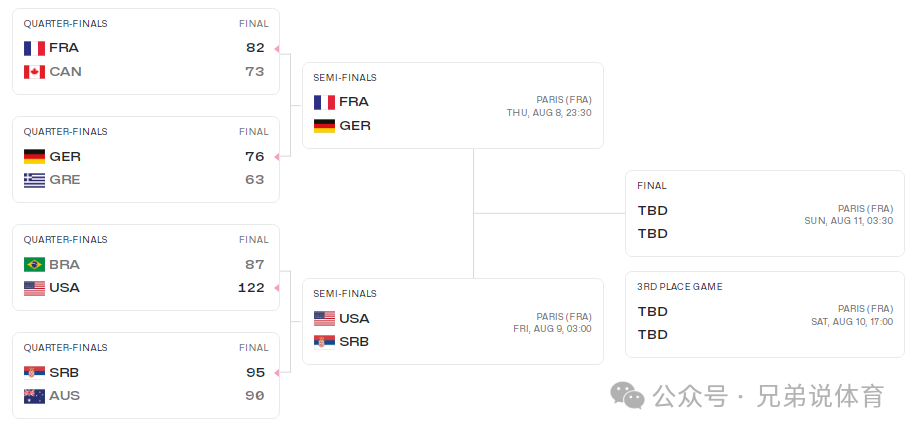Click the Australia flag icon
This screenshot has width=914, height=433.
(x=34, y=396)
